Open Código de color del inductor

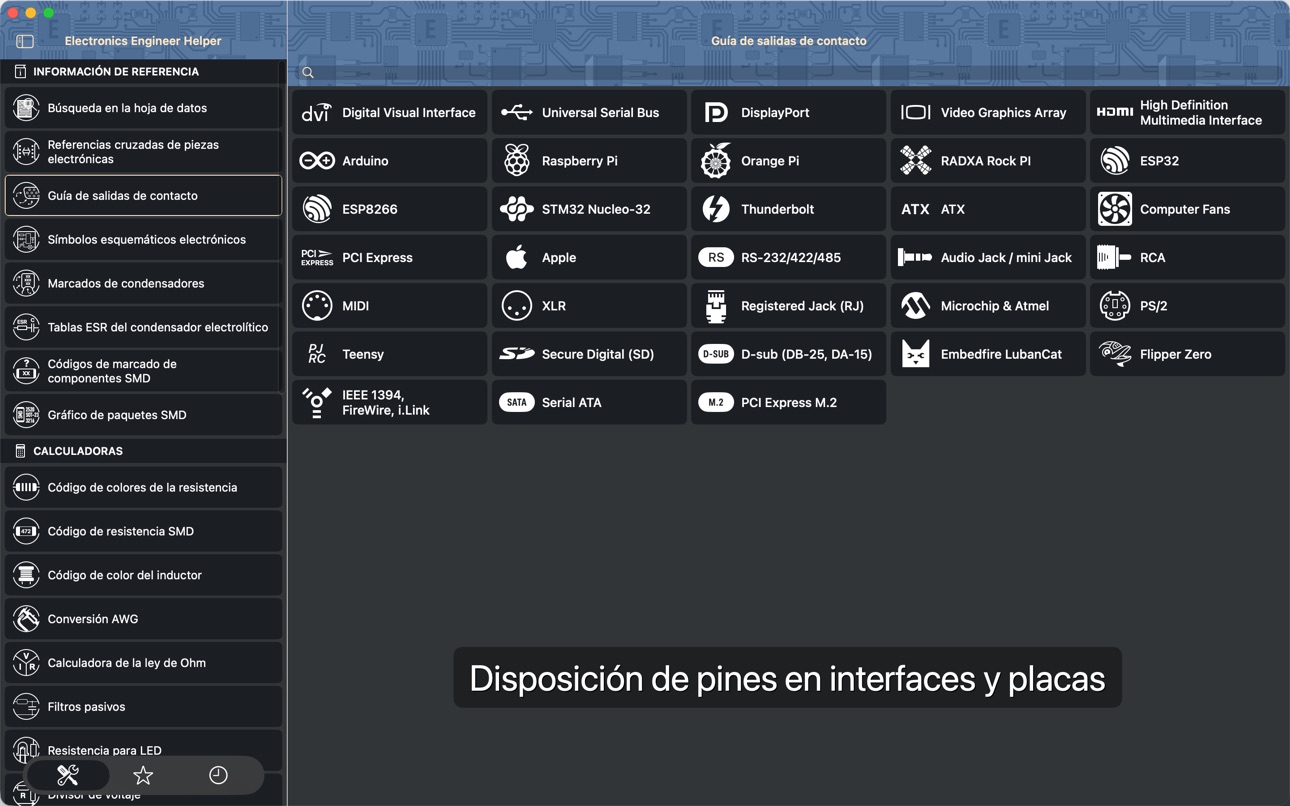click(144, 575)
